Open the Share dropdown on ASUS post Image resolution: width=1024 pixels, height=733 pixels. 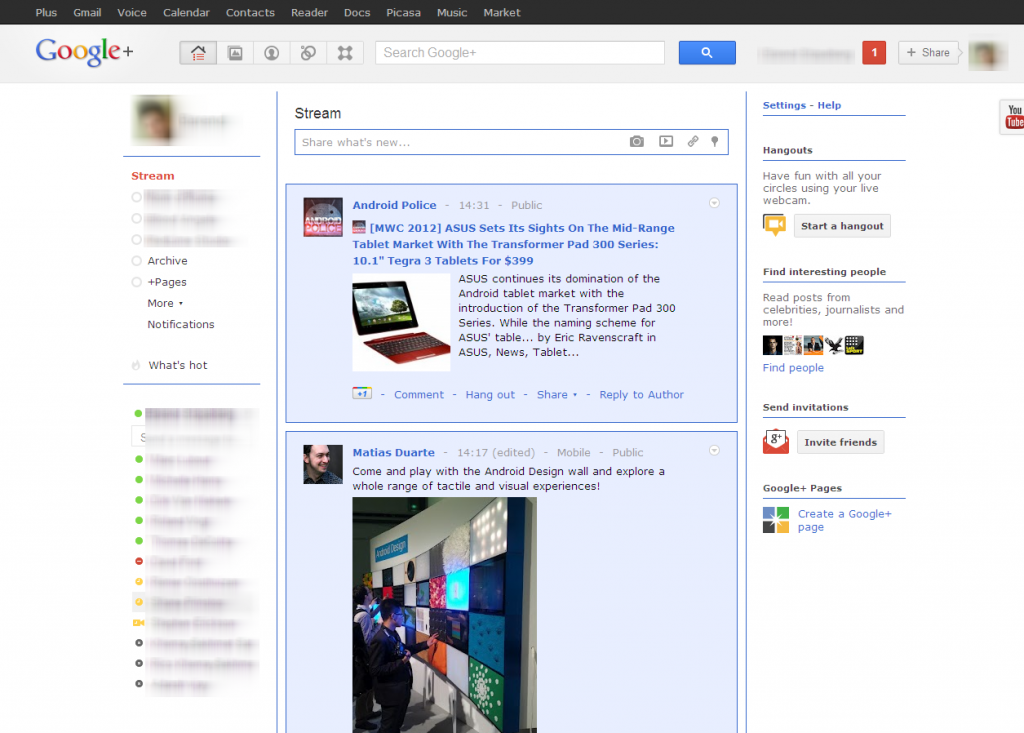[x=557, y=395]
